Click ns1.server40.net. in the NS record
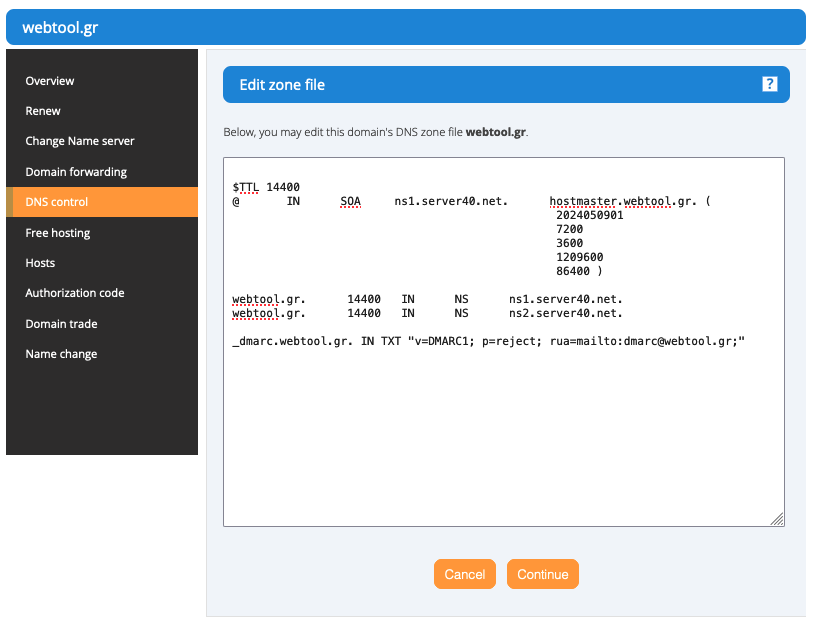Image resolution: width=815 pixels, height=625 pixels. coord(566,300)
